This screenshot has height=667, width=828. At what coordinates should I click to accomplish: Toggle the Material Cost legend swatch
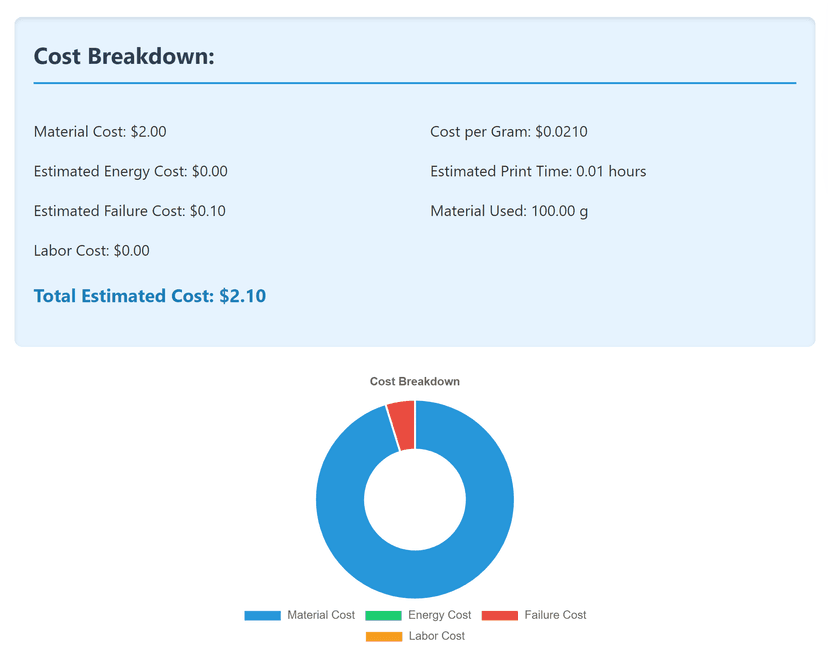[x=262, y=615]
